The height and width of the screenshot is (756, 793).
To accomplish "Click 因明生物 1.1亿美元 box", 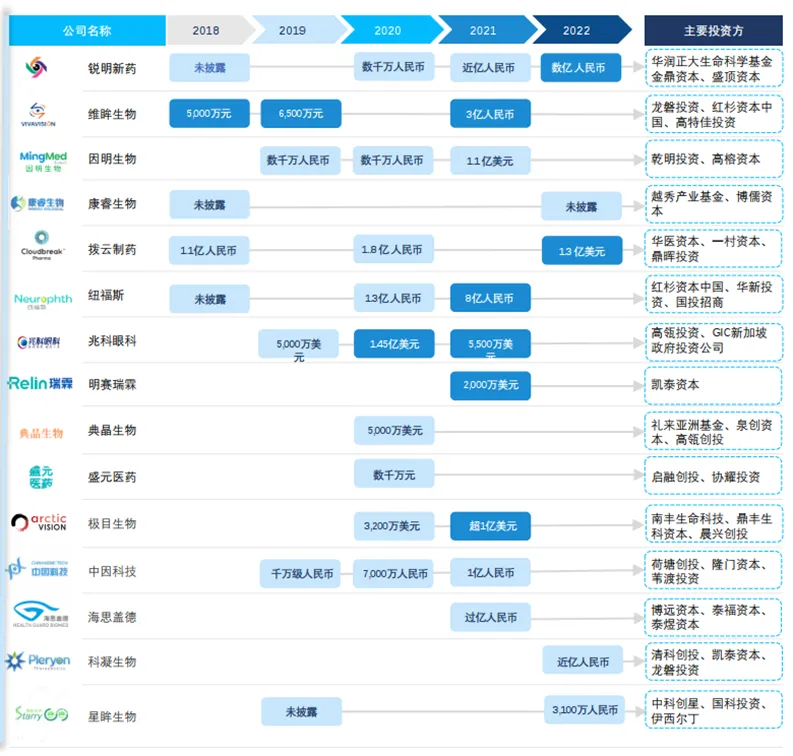I will [490, 161].
